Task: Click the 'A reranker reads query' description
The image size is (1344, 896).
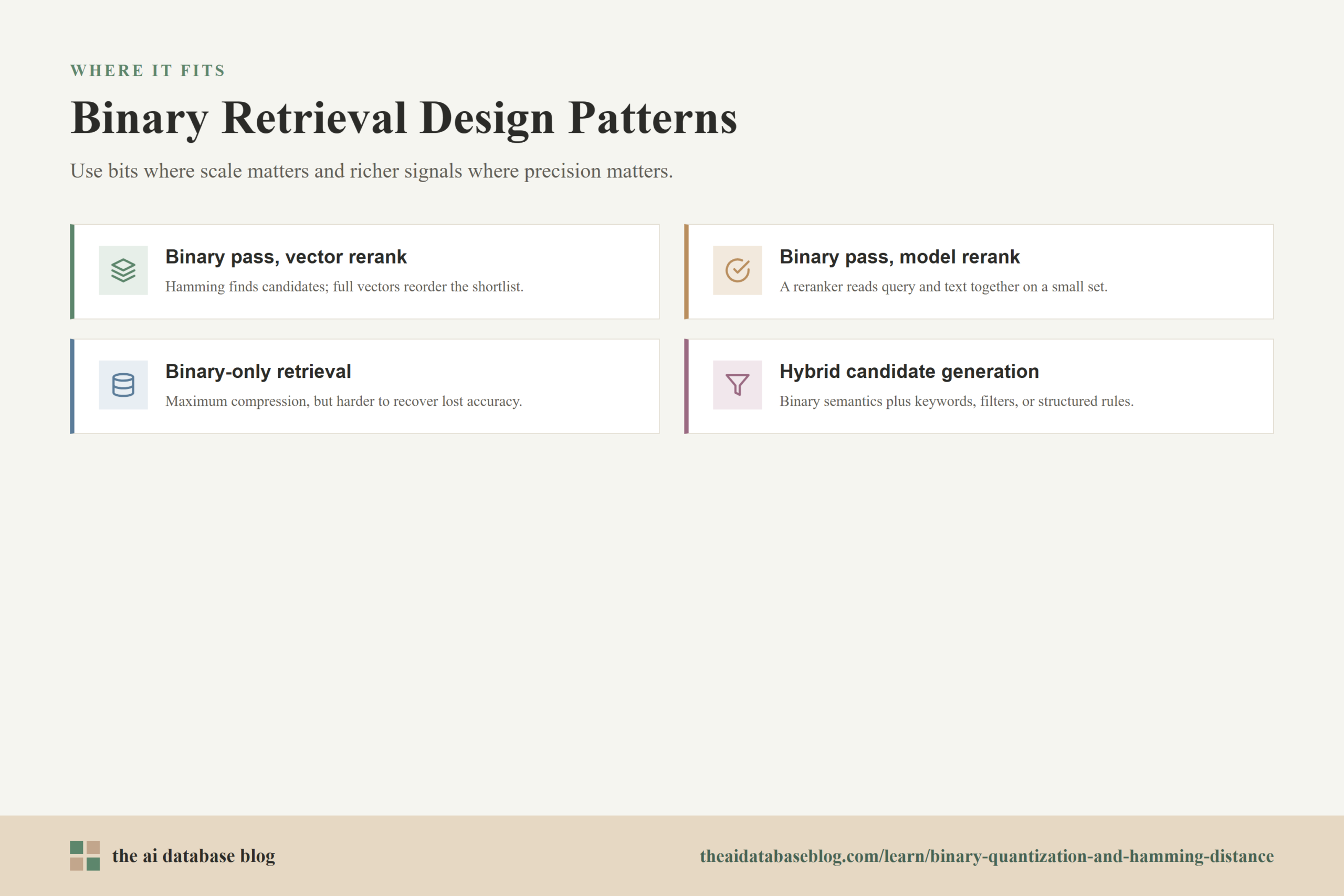Action: 943,287
